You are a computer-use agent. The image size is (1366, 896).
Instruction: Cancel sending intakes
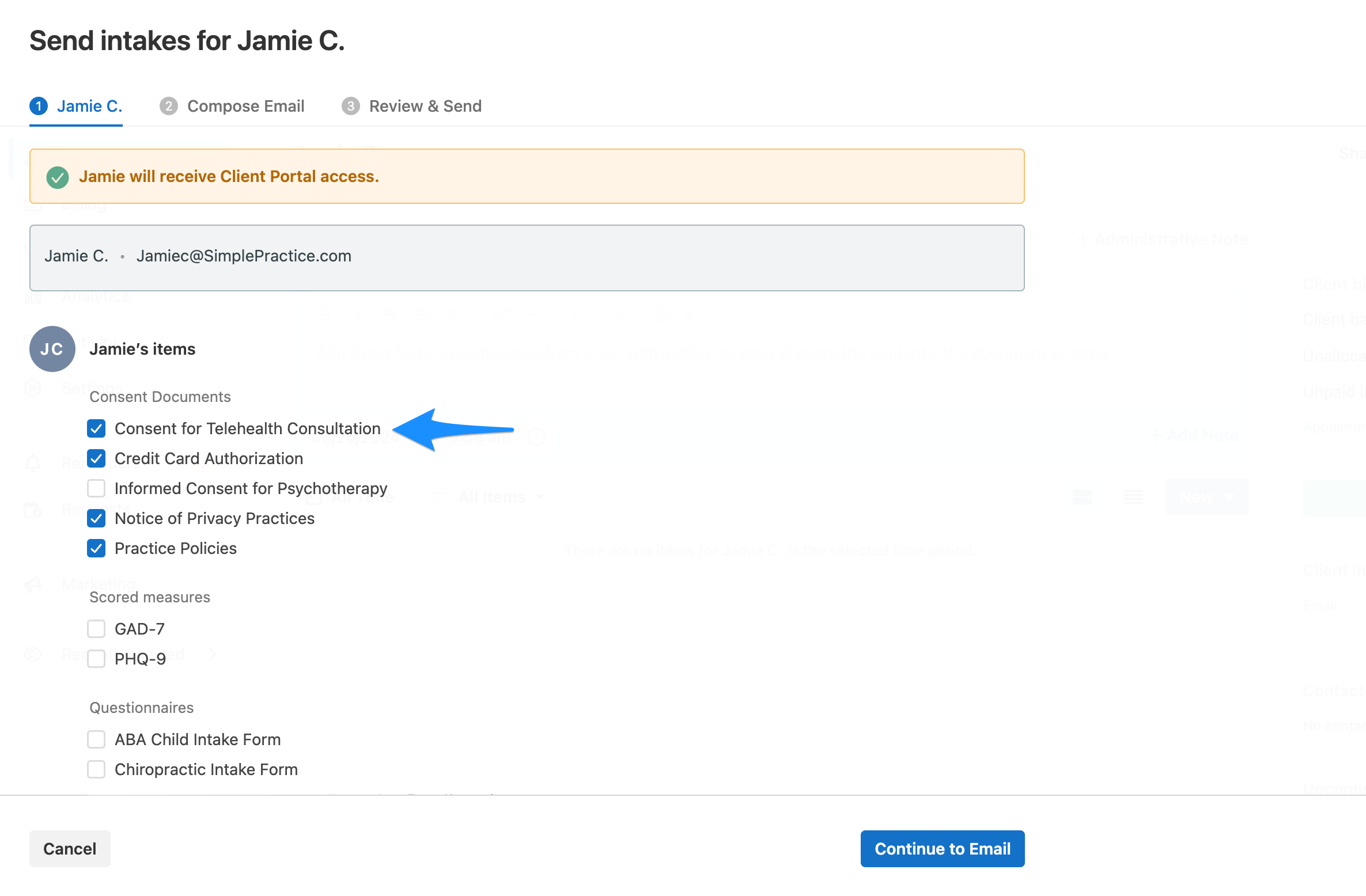pyautogui.click(x=70, y=849)
